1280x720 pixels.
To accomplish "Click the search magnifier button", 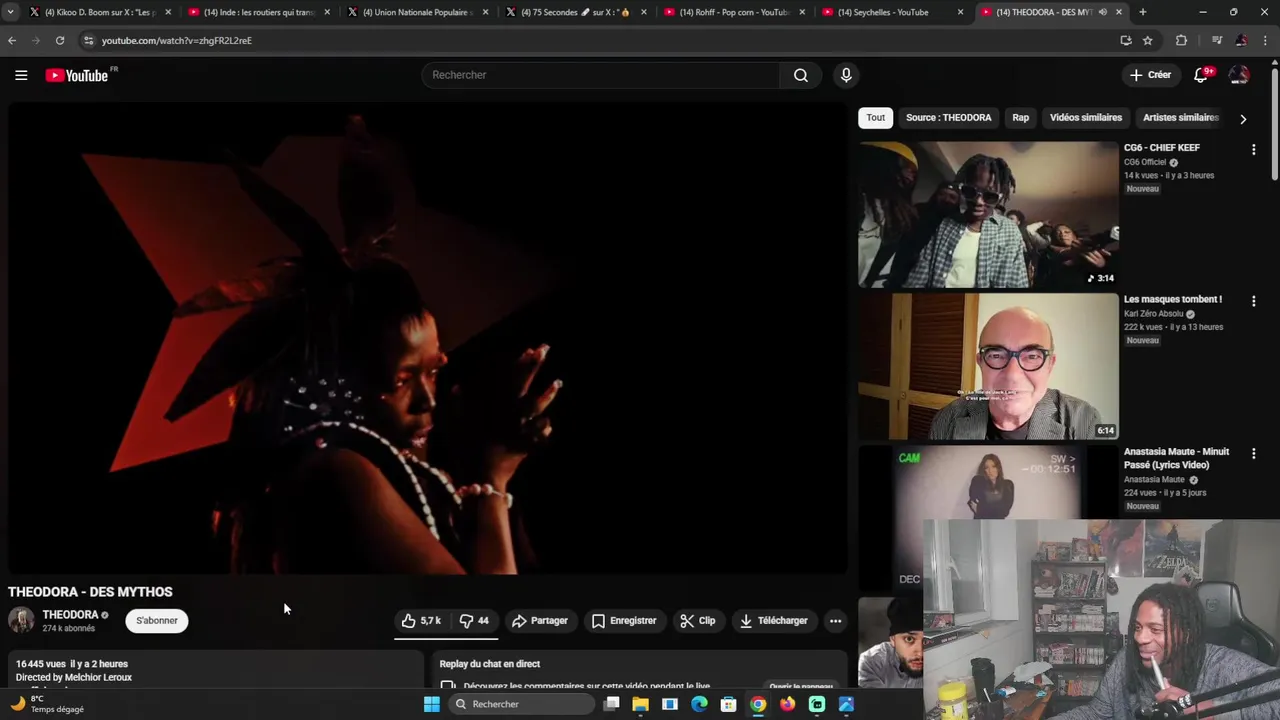I will point(801,75).
